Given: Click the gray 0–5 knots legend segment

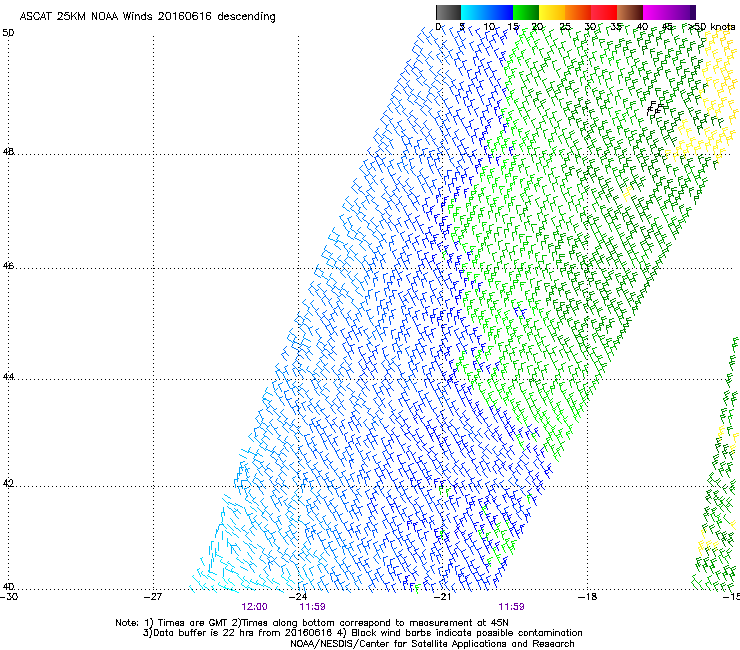Looking at the screenshot, I should [x=448, y=12].
